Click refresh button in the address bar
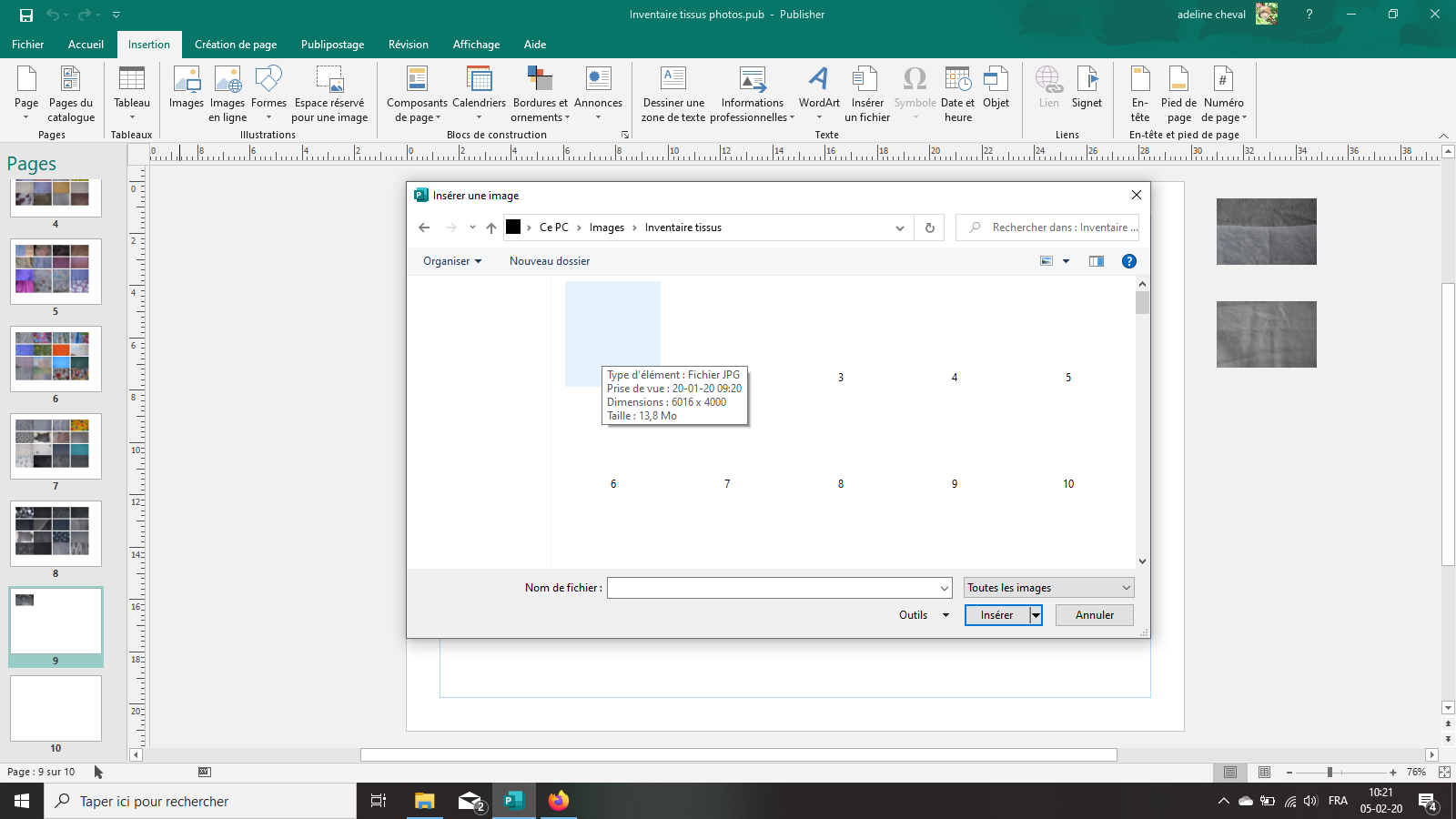This screenshot has width=1456, height=819. (x=929, y=227)
